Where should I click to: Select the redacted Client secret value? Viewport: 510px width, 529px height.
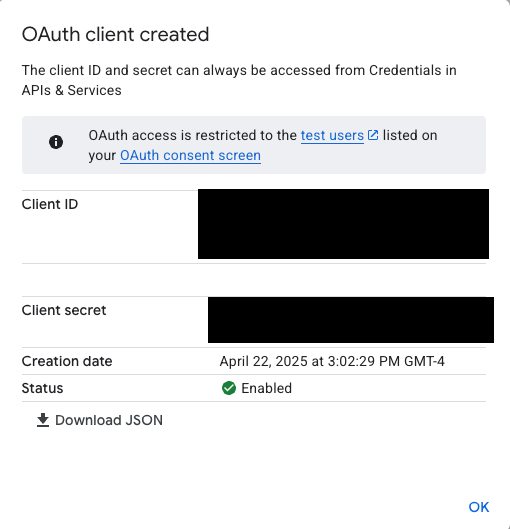[351, 320]
